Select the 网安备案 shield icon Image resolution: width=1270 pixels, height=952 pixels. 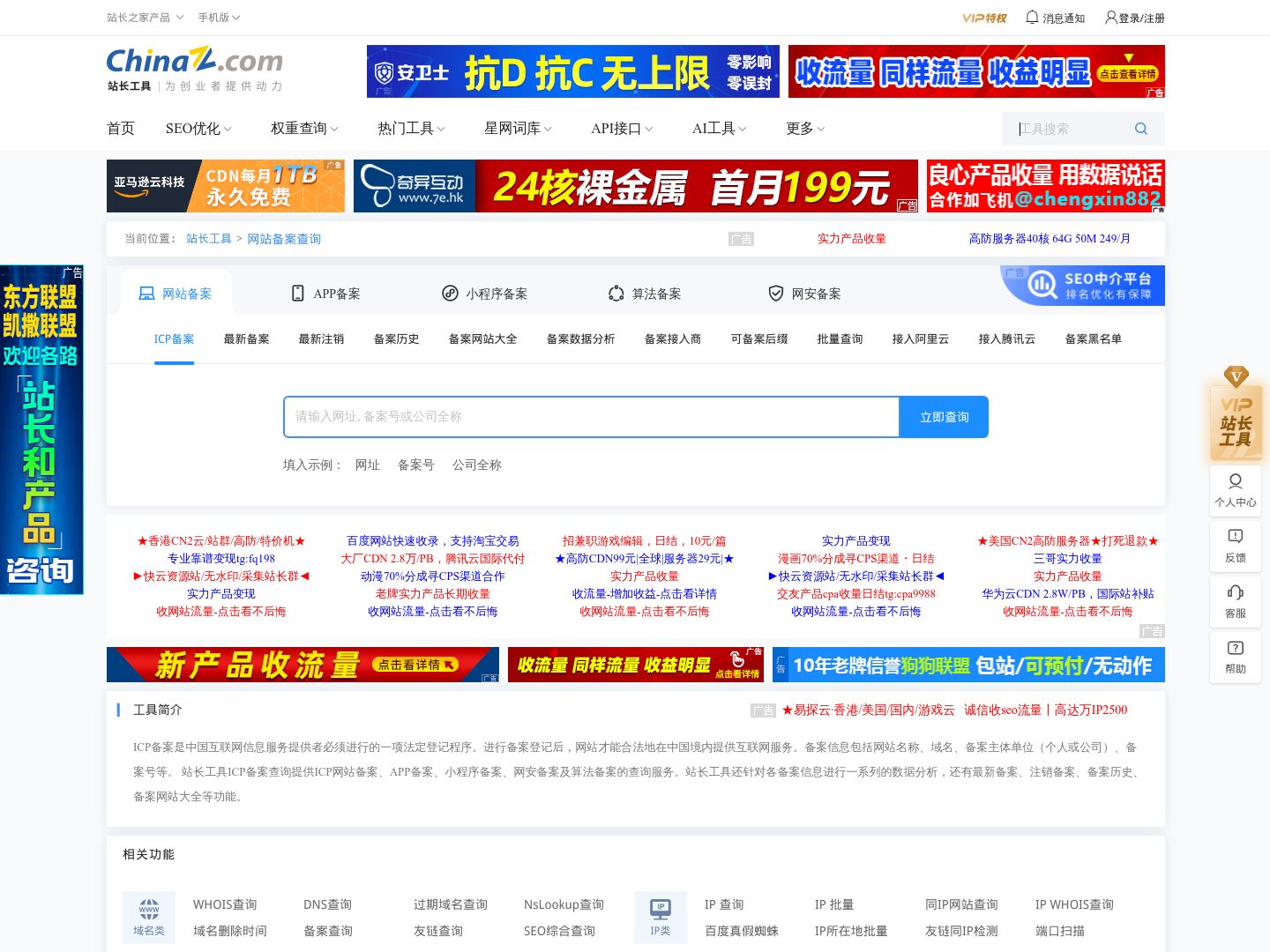[776, 294]
